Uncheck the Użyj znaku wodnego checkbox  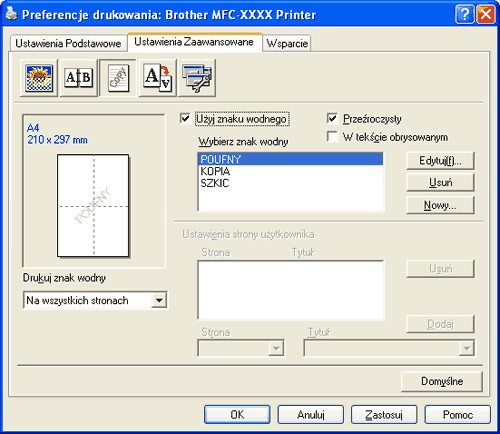[185, 118]
